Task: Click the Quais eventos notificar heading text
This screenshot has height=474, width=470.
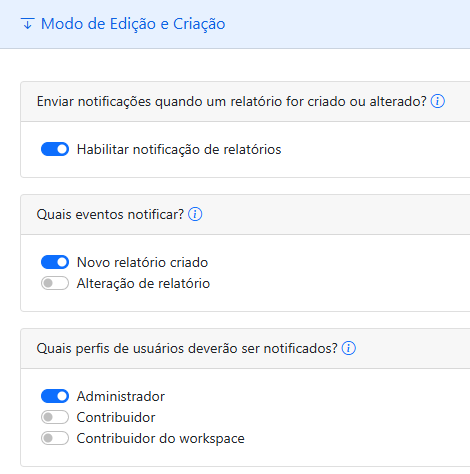Action: pos(110,214)
